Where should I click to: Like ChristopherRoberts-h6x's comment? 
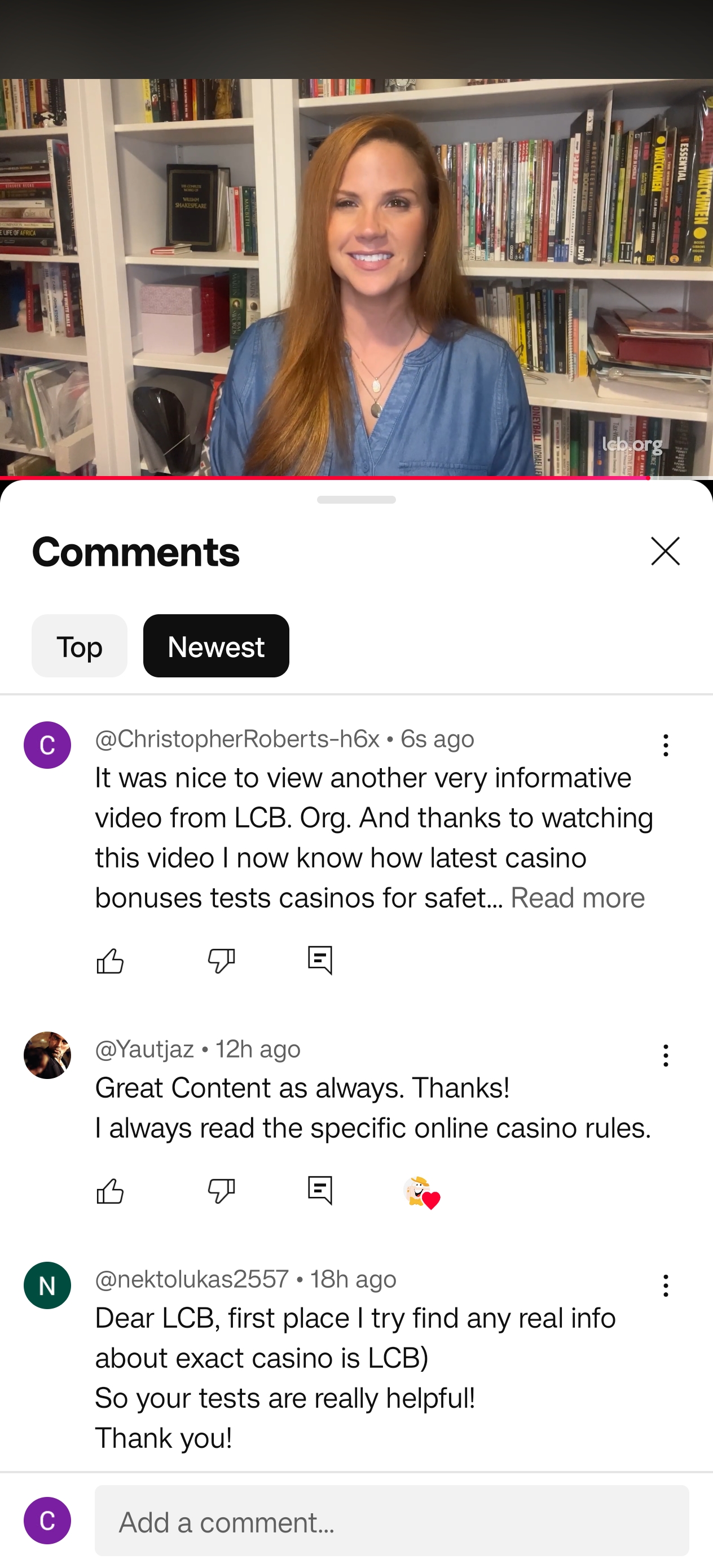[110, 961]
